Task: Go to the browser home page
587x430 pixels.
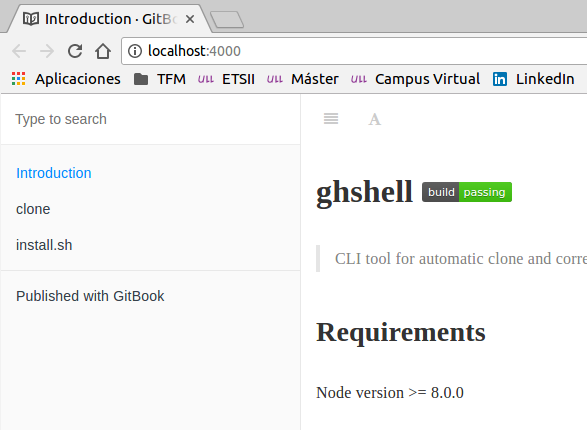Action: tap(103, 51)
